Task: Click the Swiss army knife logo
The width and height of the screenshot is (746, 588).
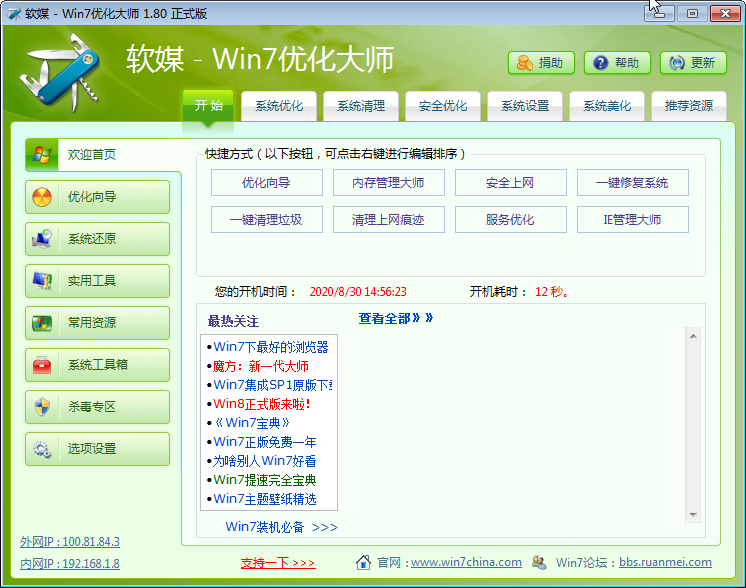Action: (59, 71)
